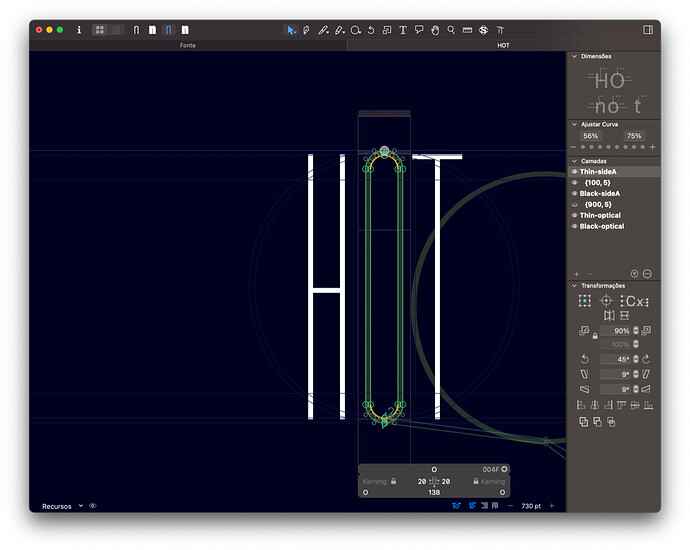
Task: Switch to grid view in toolbar
Action: click(x=100, y=30)
